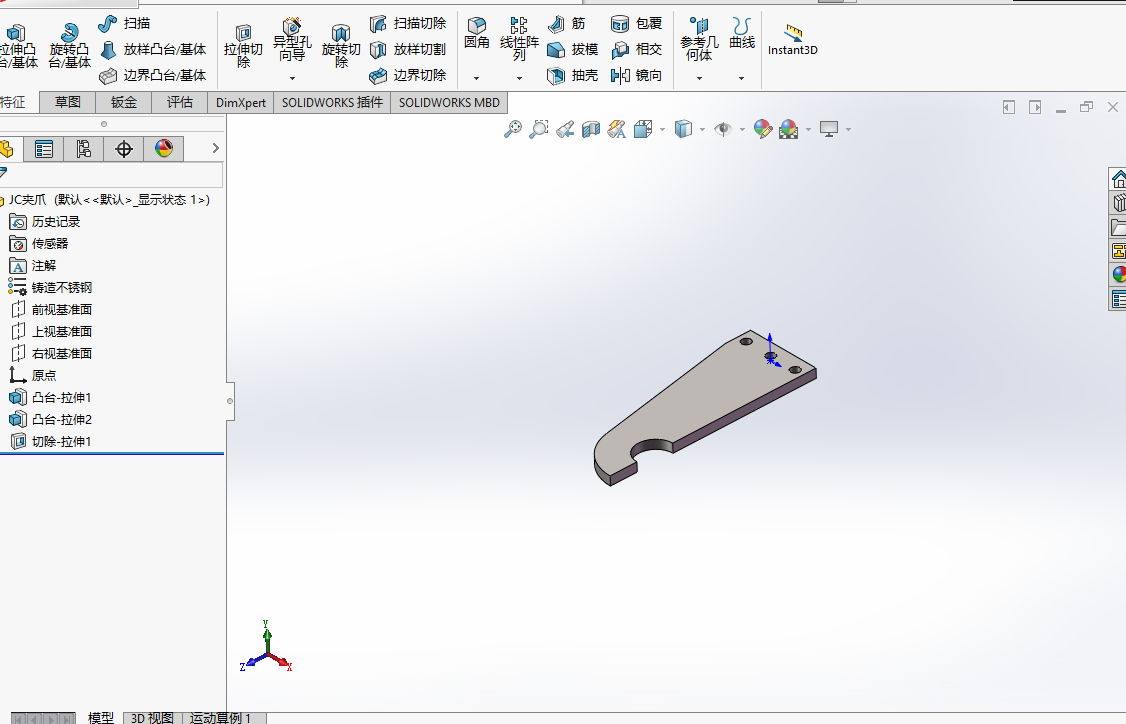This screenshot has height=724, width=1126.
Task: Expand the 圆角 fillet dropdown arrow
Action: pyautogui.click(x=476, y=78)
